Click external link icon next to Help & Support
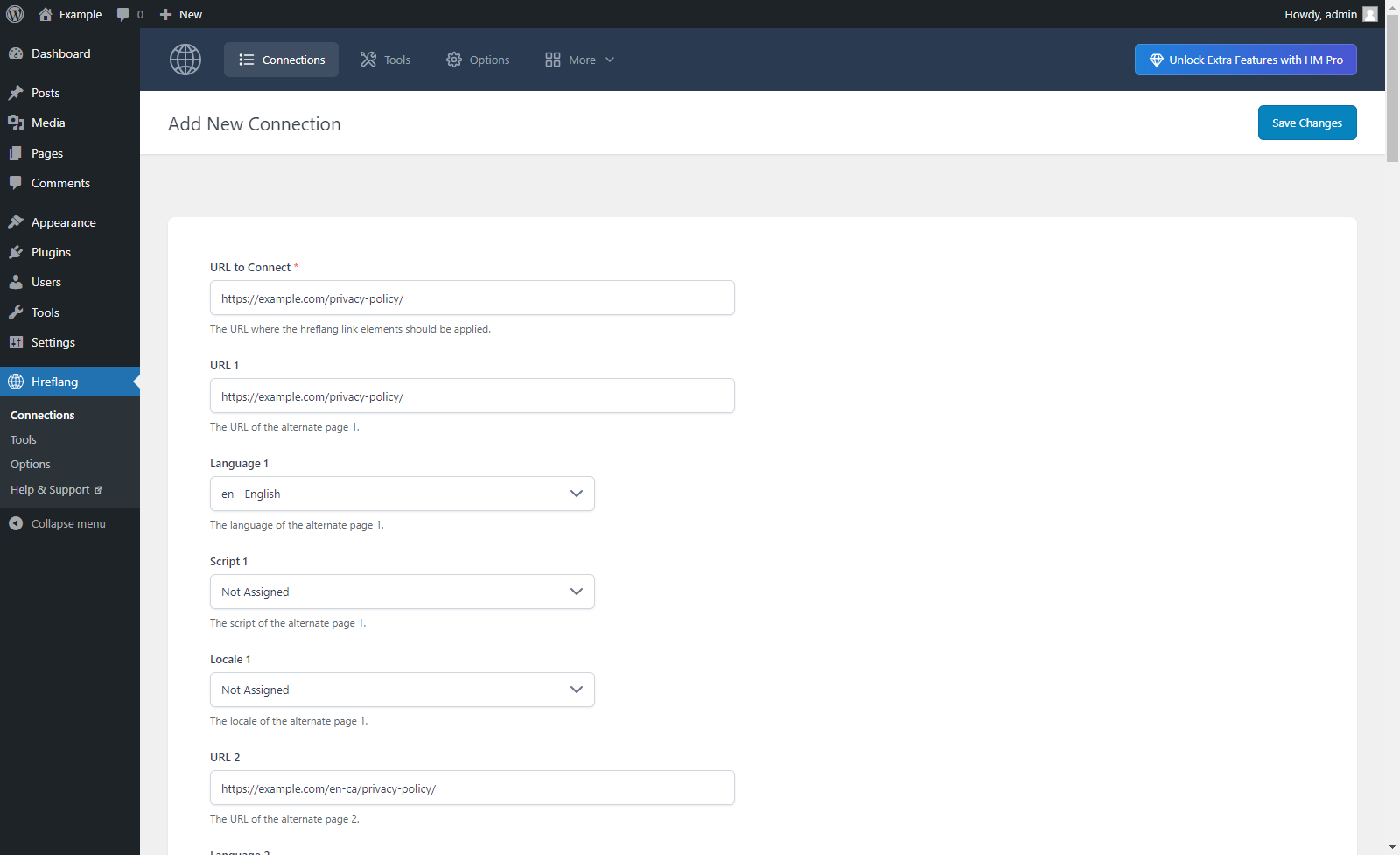This screenshot has width=1400, height=855. (98, 490)
